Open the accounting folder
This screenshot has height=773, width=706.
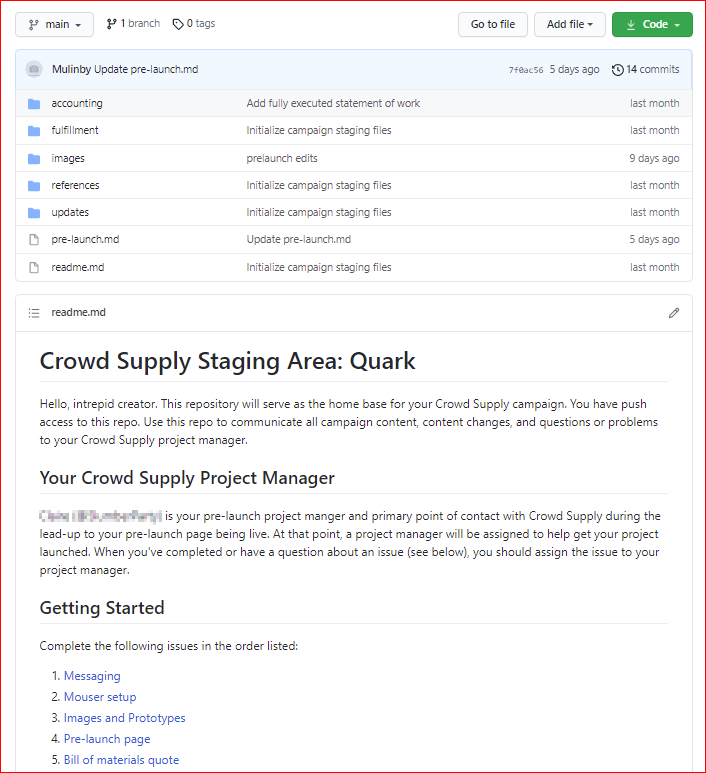[77, 103]
